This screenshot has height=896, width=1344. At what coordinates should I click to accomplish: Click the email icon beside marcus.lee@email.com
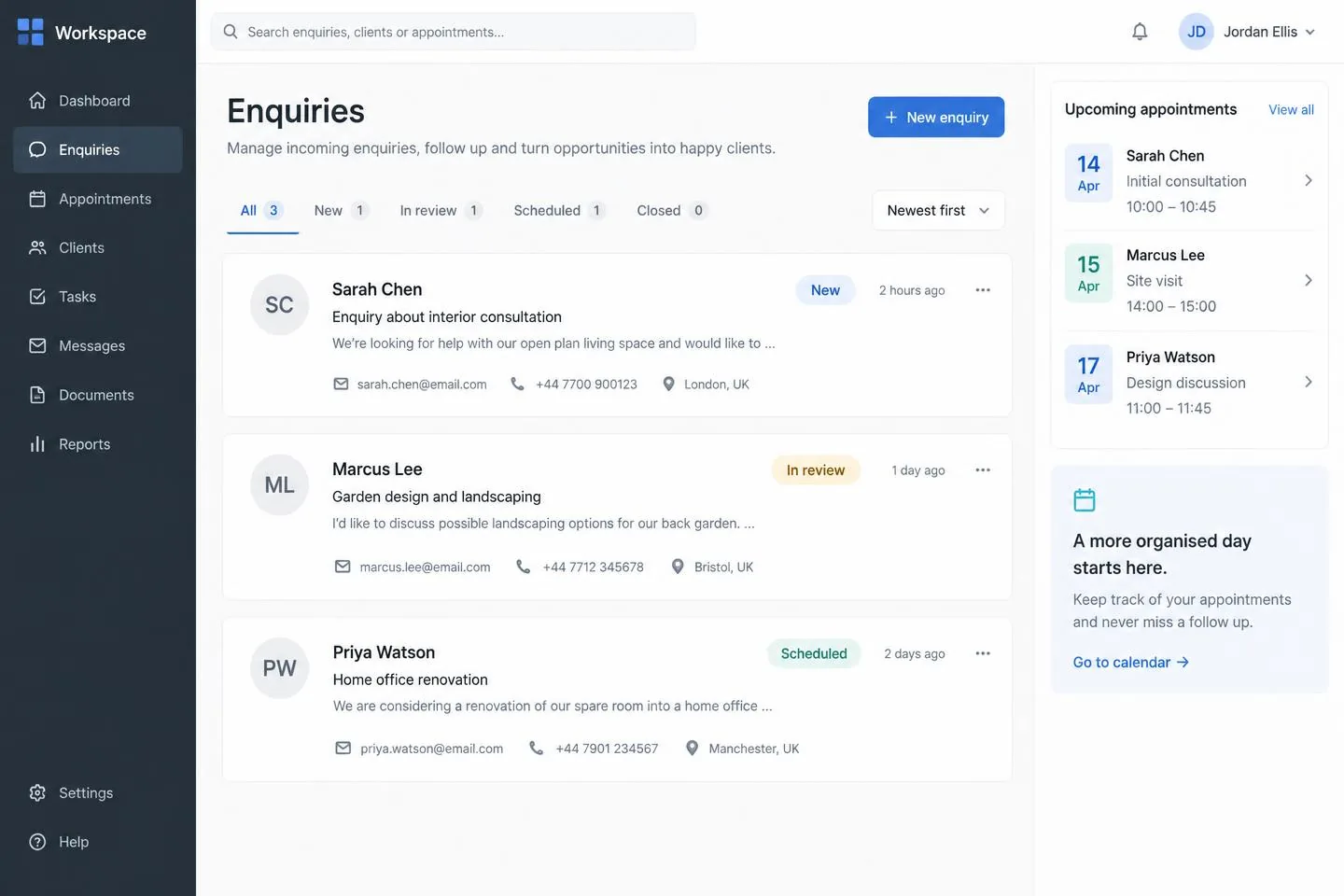click(343, 567)
